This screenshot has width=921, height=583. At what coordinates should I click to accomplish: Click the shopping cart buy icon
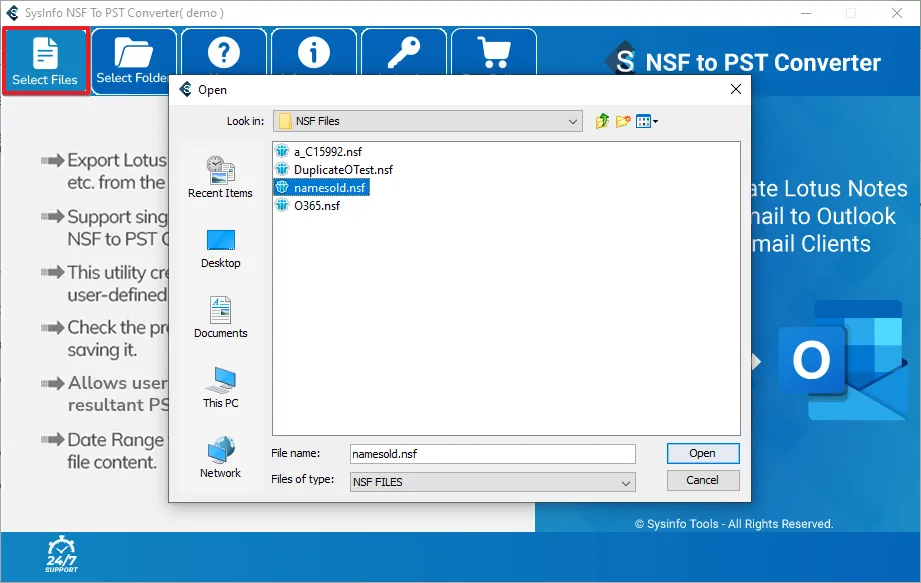494,52
